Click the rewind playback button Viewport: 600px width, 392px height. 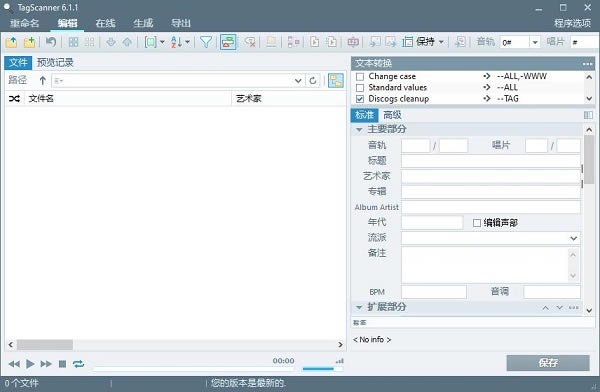tap(14, 364)
